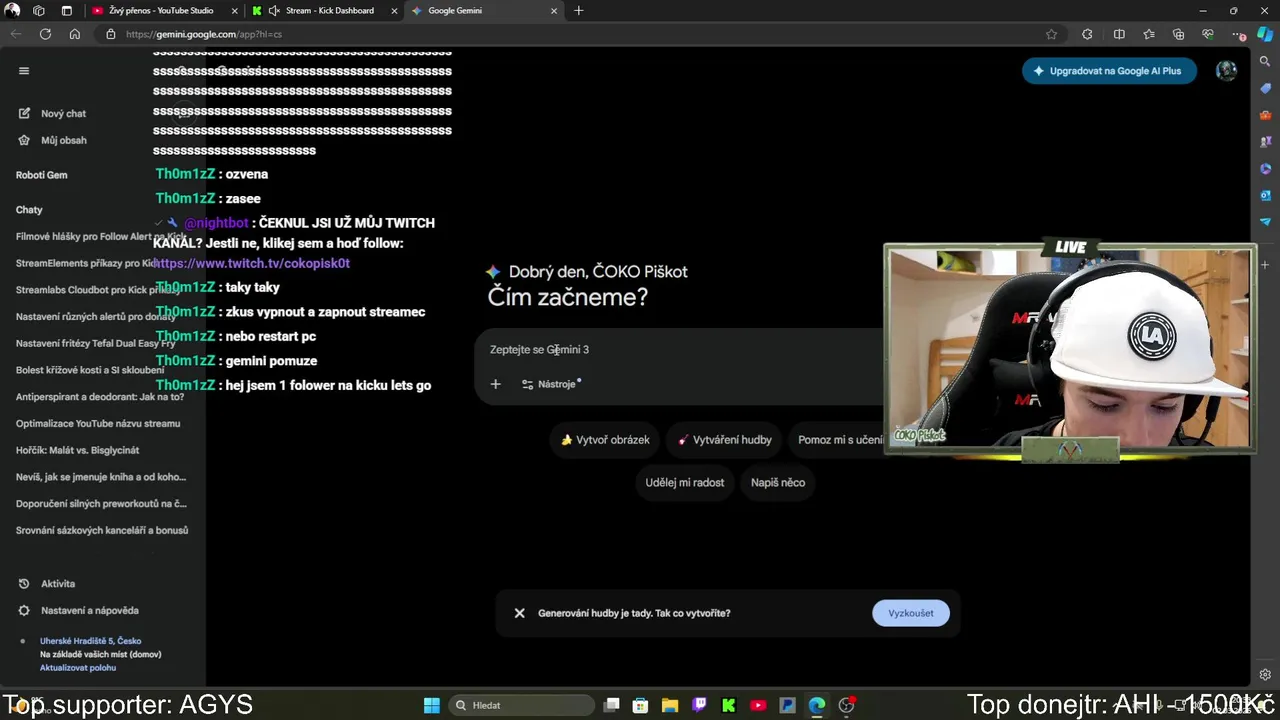Click the Edge sidebar search icon
The image size is (1280, 720).
pyautogui.click(x=1265, y=62)
